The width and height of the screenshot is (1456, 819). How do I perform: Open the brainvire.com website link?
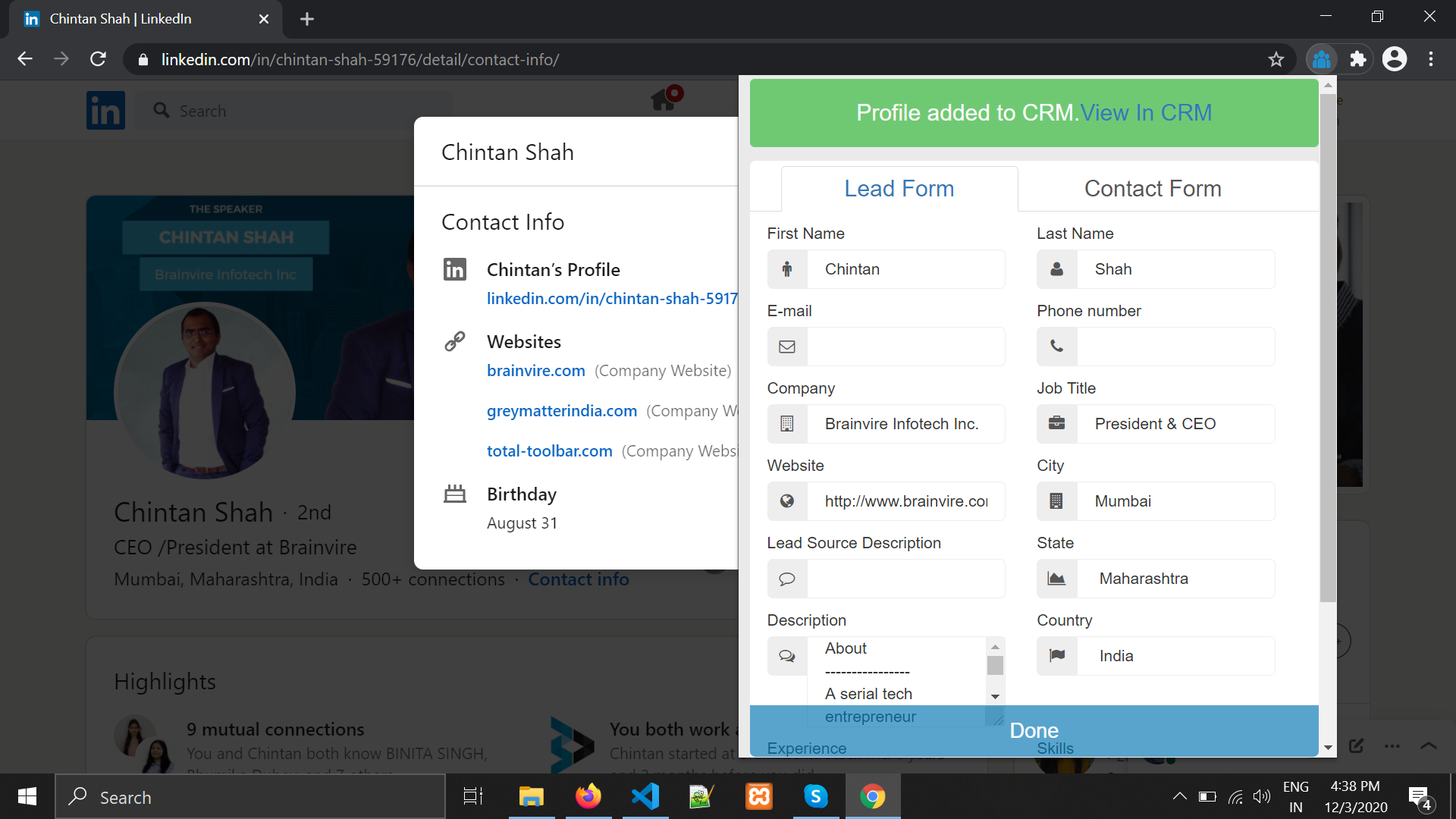click(x=536, y=370)
